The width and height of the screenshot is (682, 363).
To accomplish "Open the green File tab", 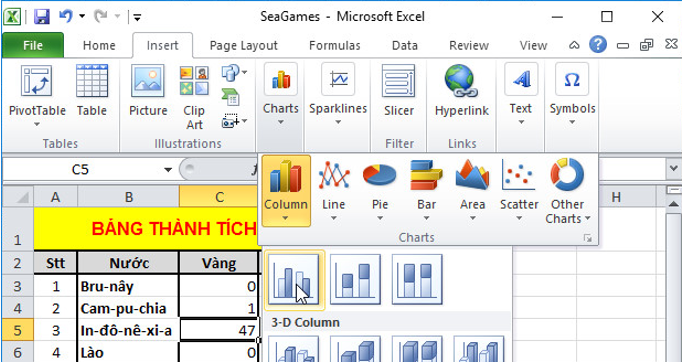I will 33,46.
